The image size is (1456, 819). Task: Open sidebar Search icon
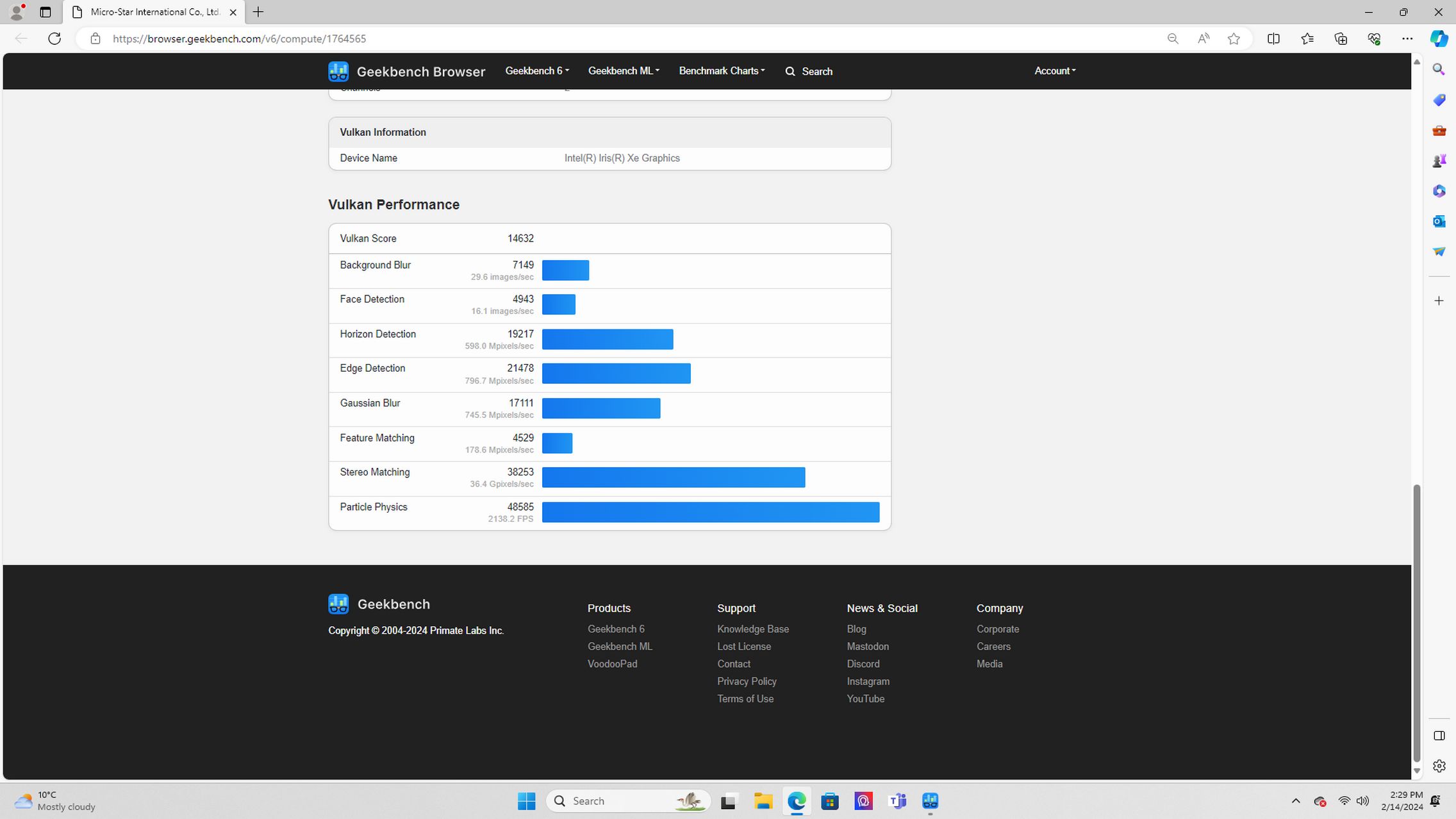click(1439, 69)
